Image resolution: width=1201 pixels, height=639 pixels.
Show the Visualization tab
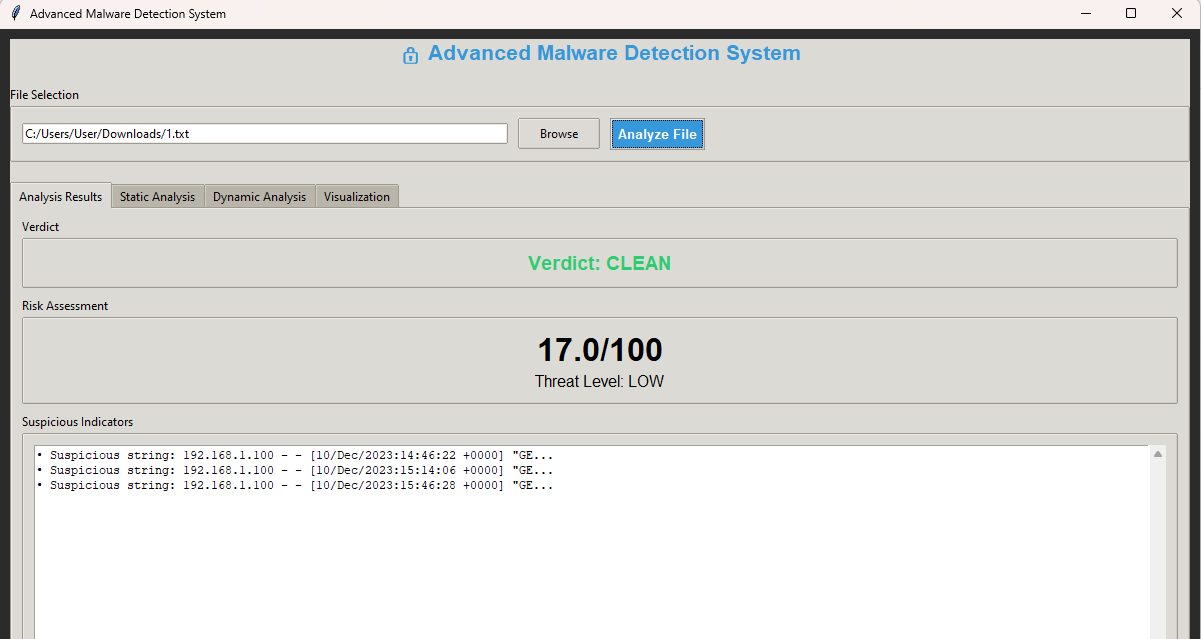[357, 197]
